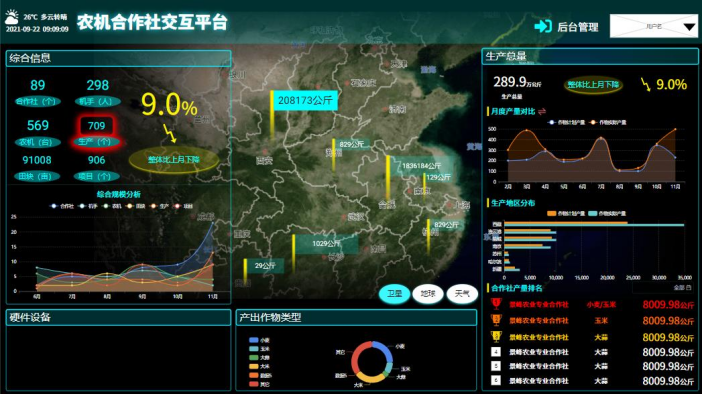Click the weather cloud-sun icon

point(12,17)
